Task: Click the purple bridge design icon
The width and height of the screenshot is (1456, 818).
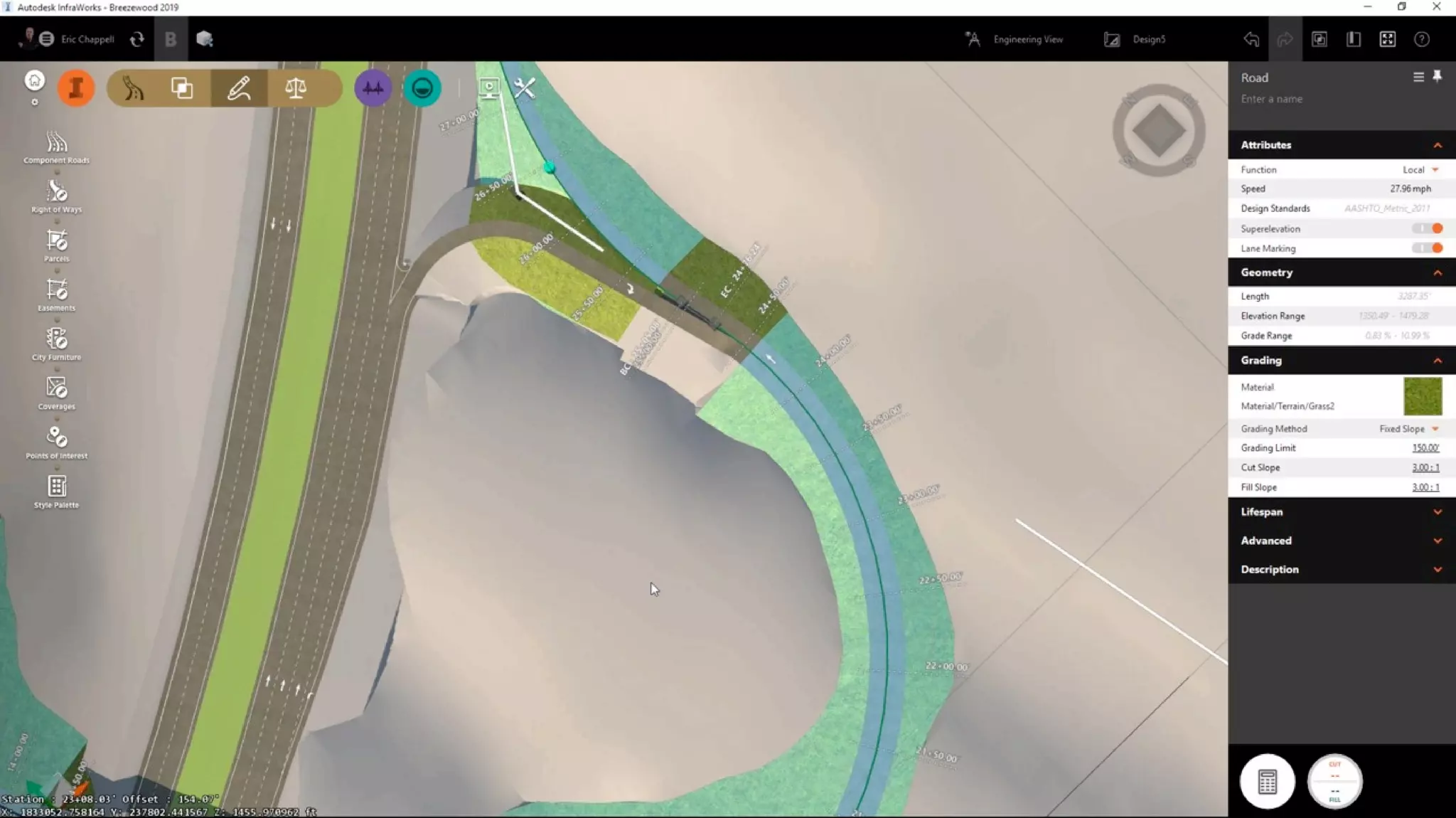Action: point(373,88)
